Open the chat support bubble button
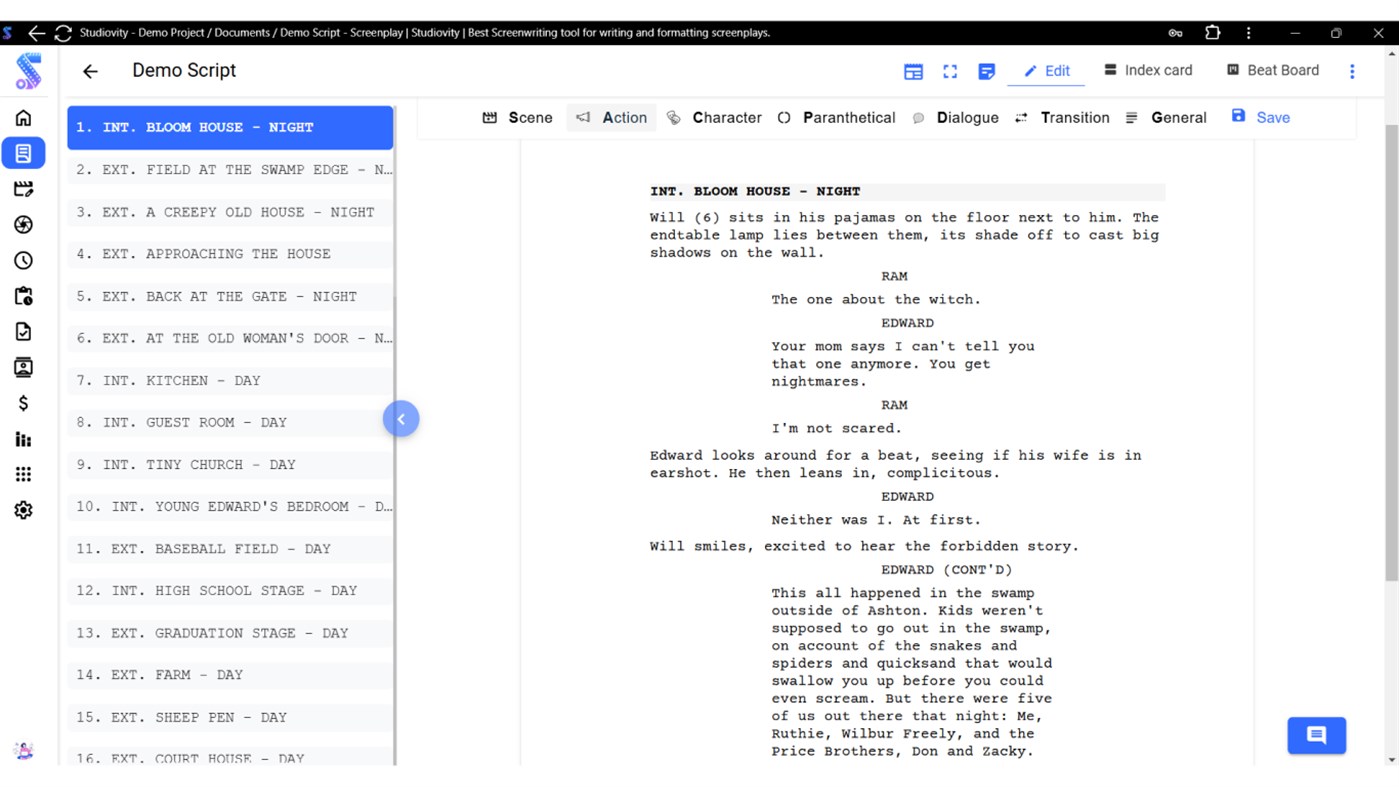 pos(1316,736)
